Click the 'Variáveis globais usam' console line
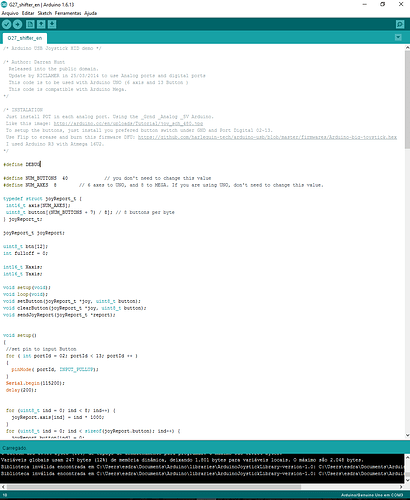The height and width of the screenshot is (500, 410). point(182,460)
